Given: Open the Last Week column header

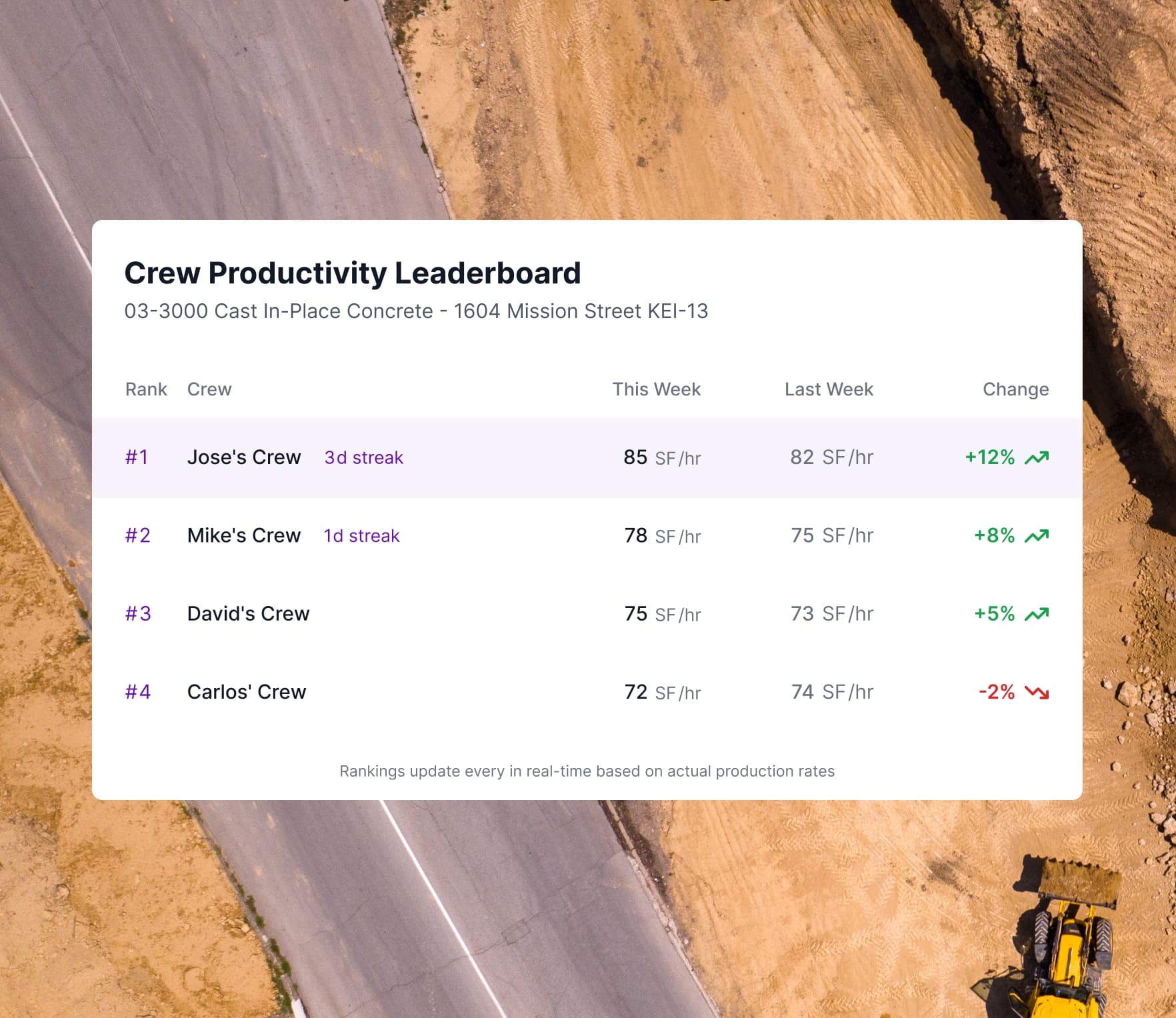Looking at the screenshot, I should coord(829,389).
